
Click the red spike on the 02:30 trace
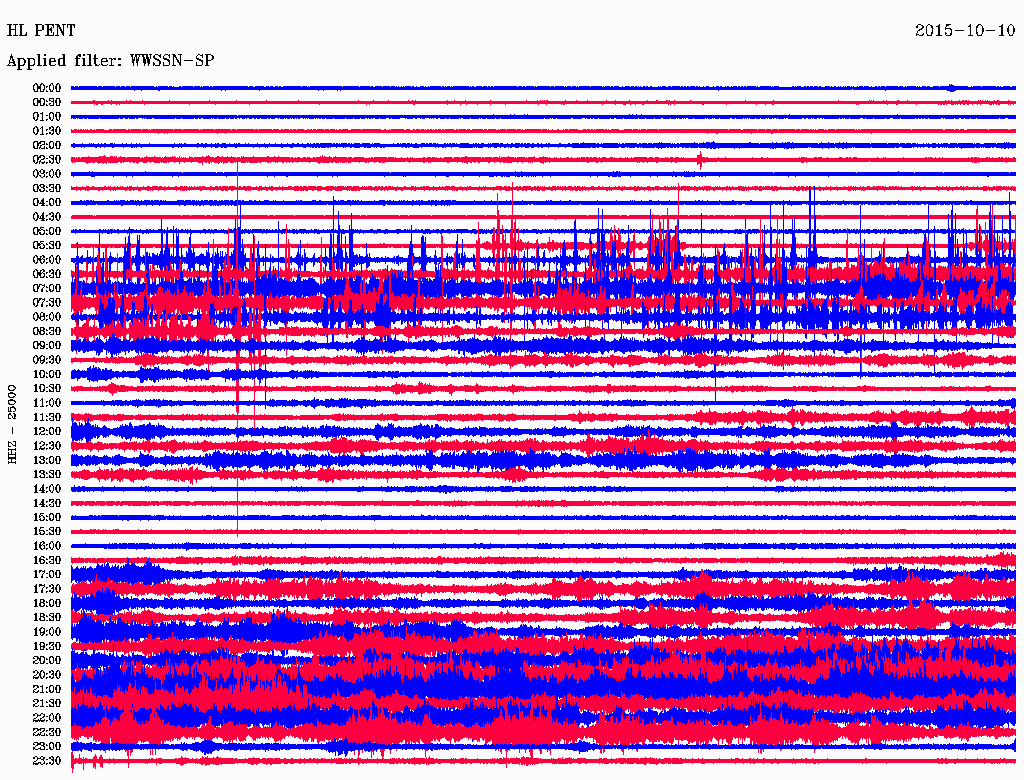click(x=700, y=159)
